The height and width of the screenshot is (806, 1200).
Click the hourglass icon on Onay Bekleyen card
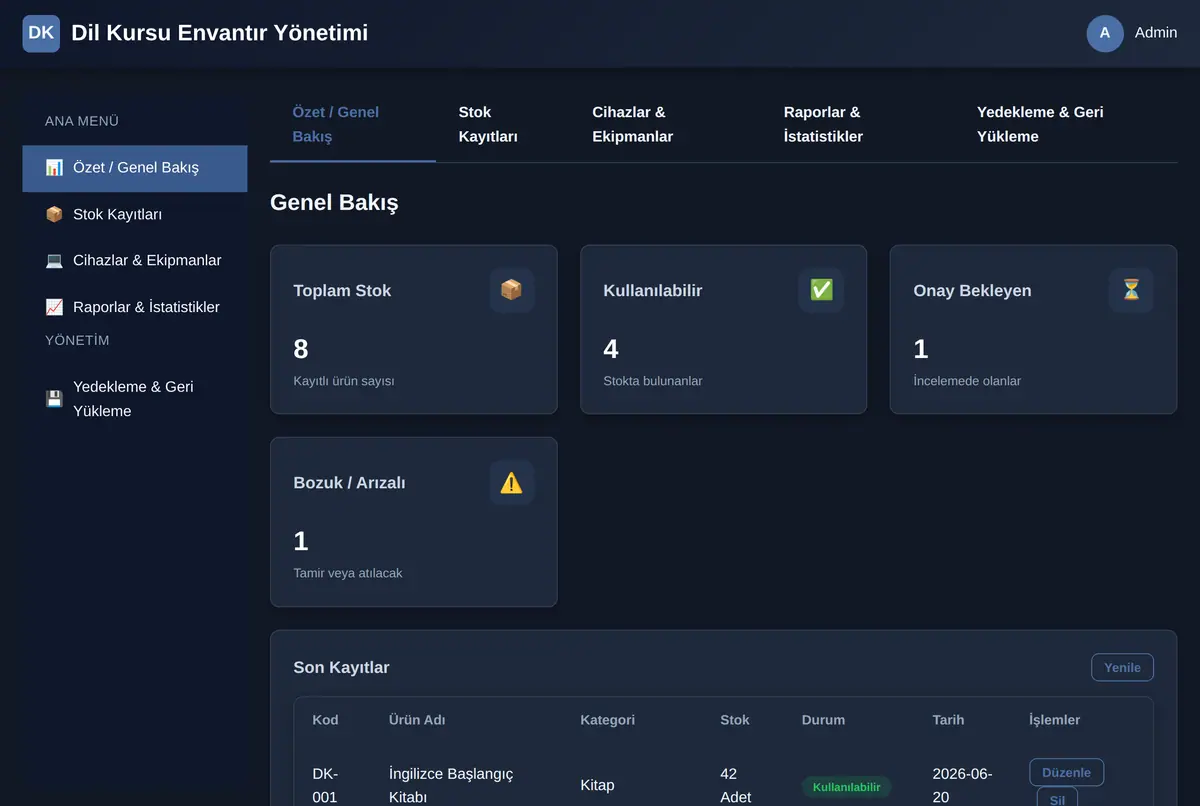click(1131, 290)
